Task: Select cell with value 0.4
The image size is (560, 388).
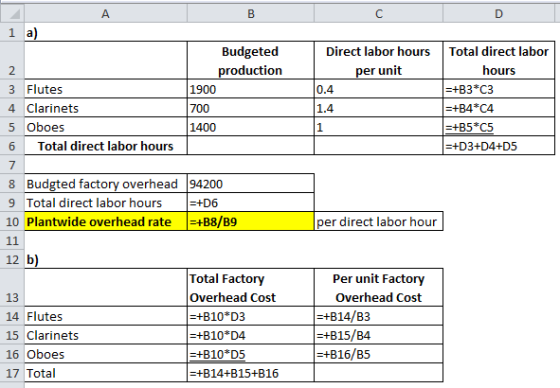Action: coord(379,89)
